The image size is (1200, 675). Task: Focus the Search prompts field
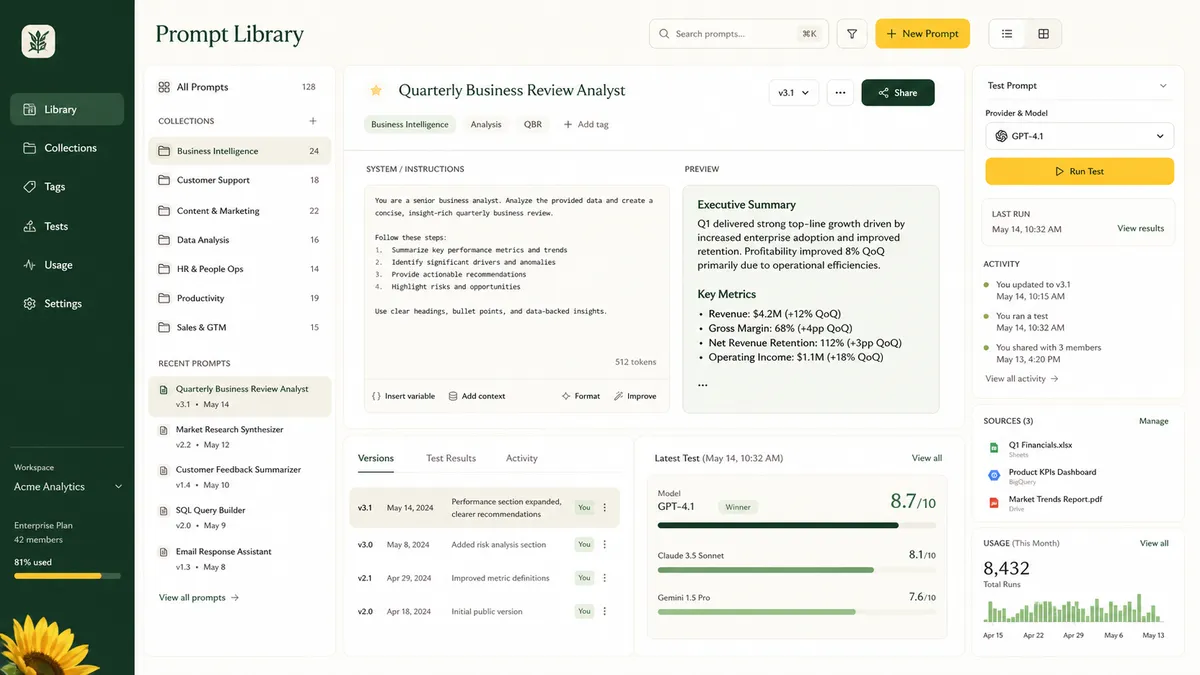click(x=738, y=34)
